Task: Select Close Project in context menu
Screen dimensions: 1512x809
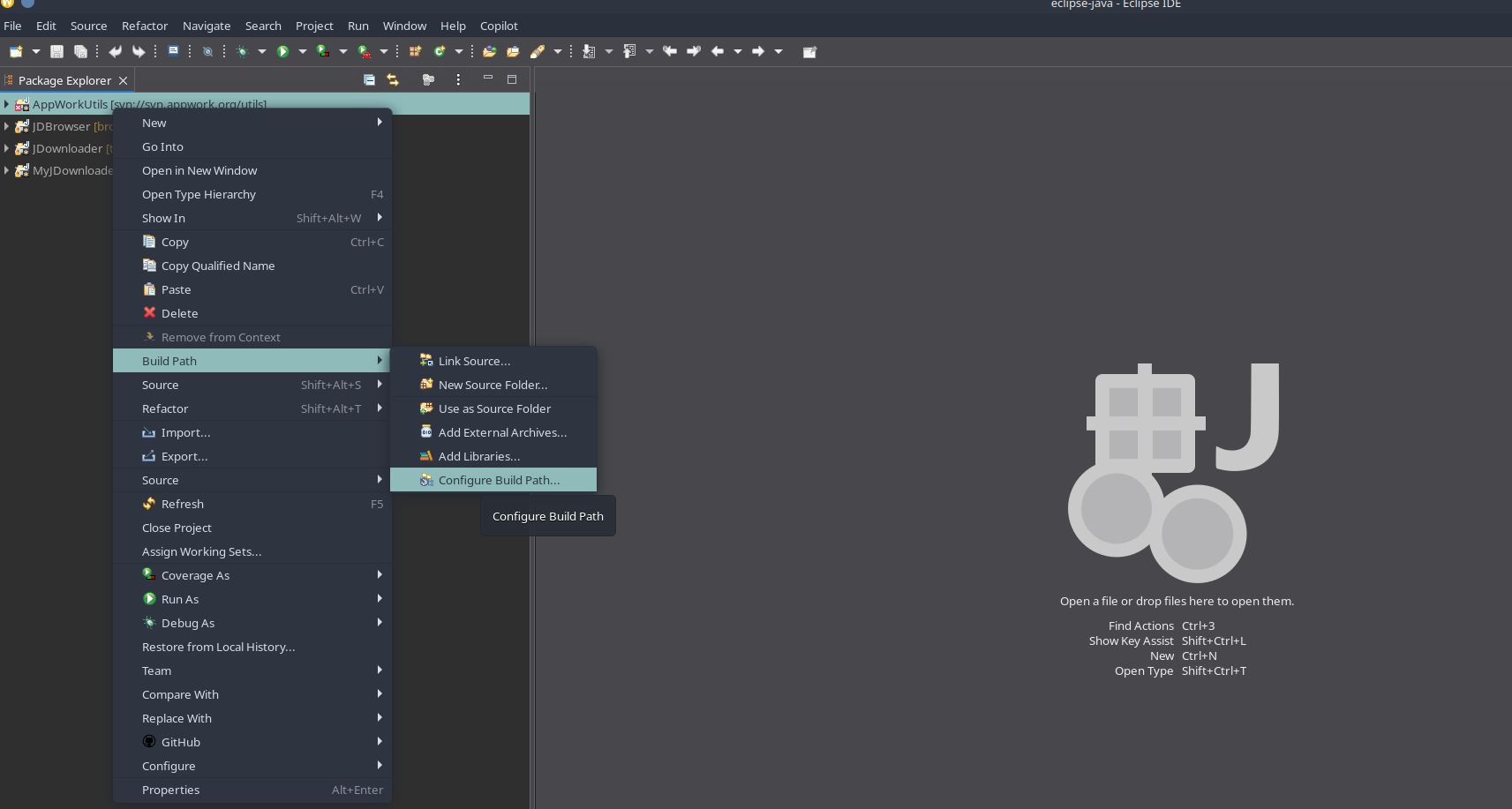Action: 252,528
